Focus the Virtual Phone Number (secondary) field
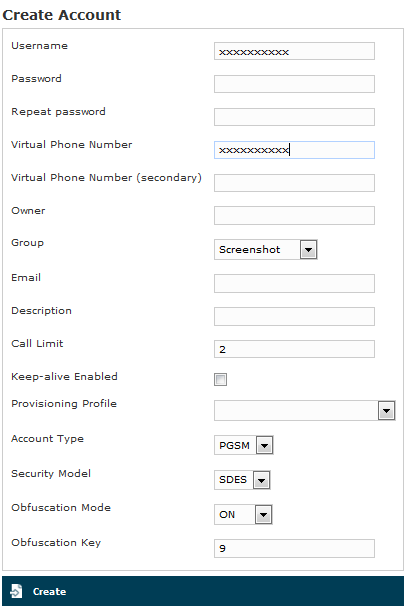407x609 pixels. (294, 183)
